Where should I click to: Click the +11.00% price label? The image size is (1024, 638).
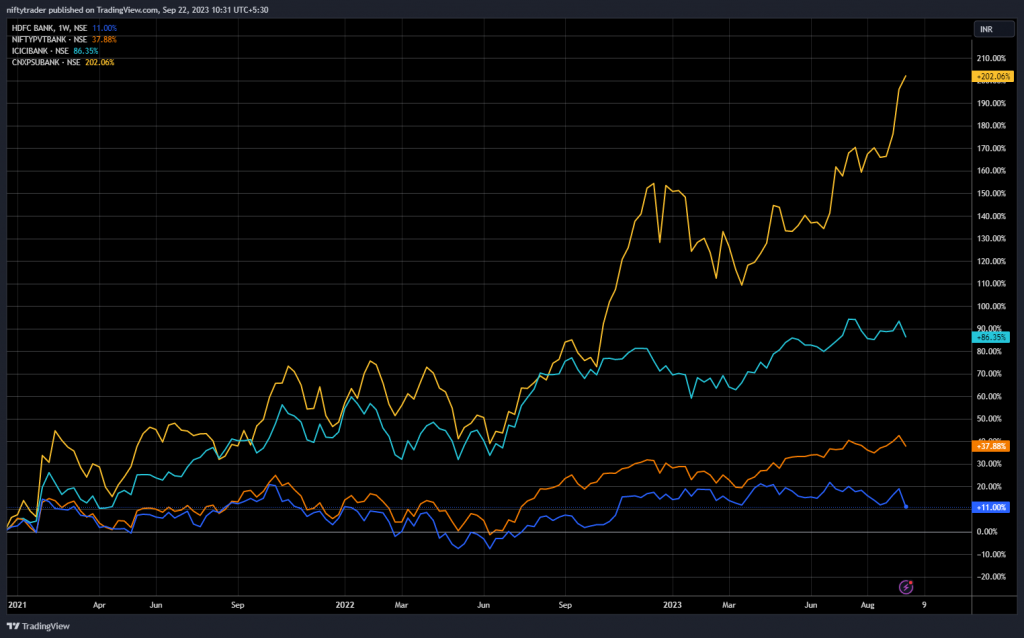[x=991, y=507]
